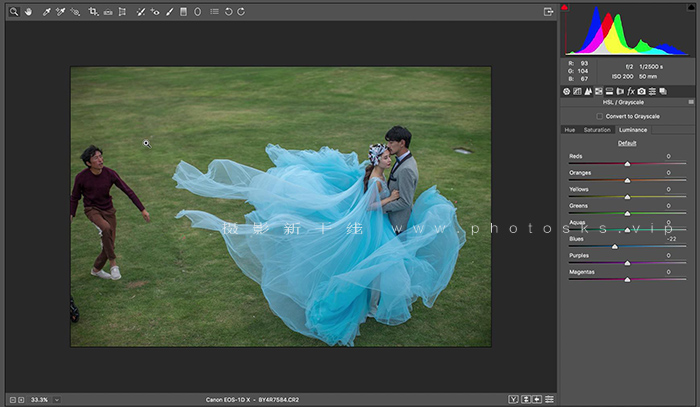This screenshot has width=700, height=407.
Task: Click the 'HSL / Grayscale' panel title
Action: pos(623,102)
